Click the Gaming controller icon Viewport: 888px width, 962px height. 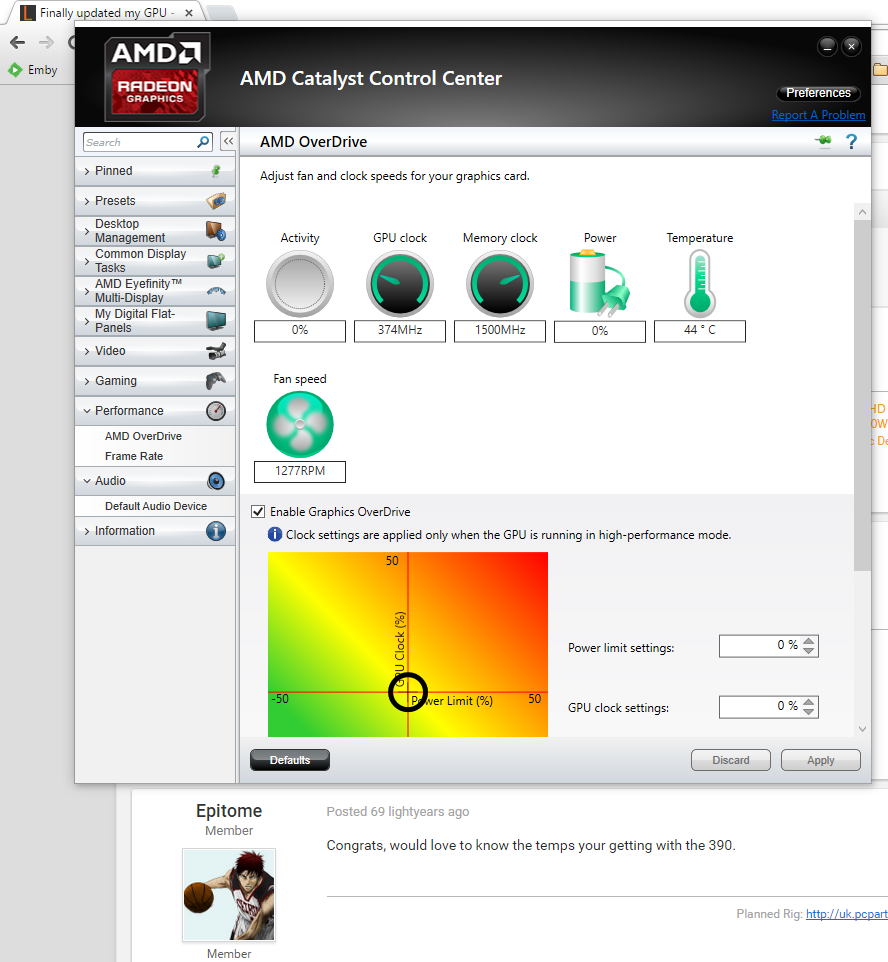pos(216,380)
